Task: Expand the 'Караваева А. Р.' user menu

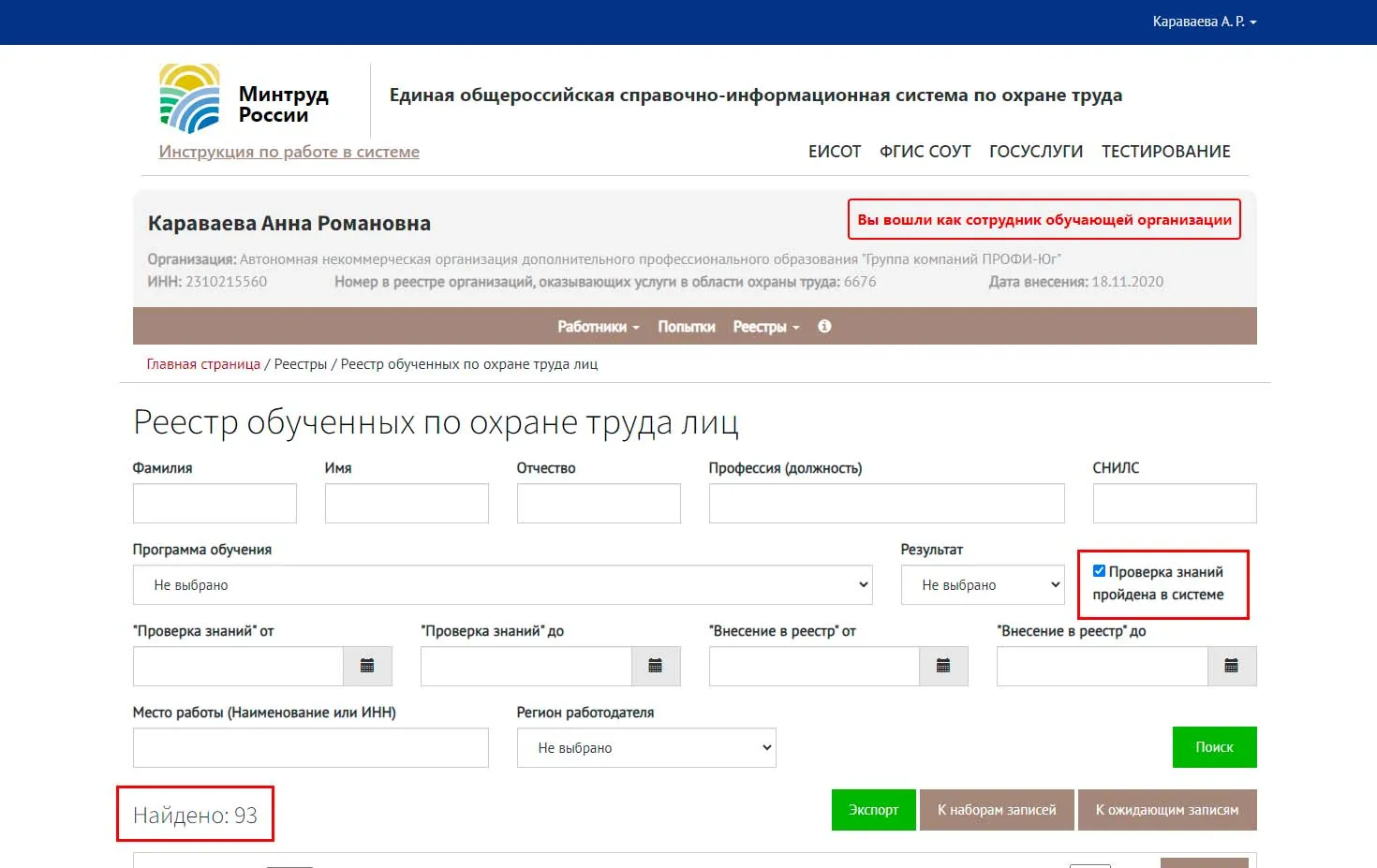Action: click(x=1205, y=20)
